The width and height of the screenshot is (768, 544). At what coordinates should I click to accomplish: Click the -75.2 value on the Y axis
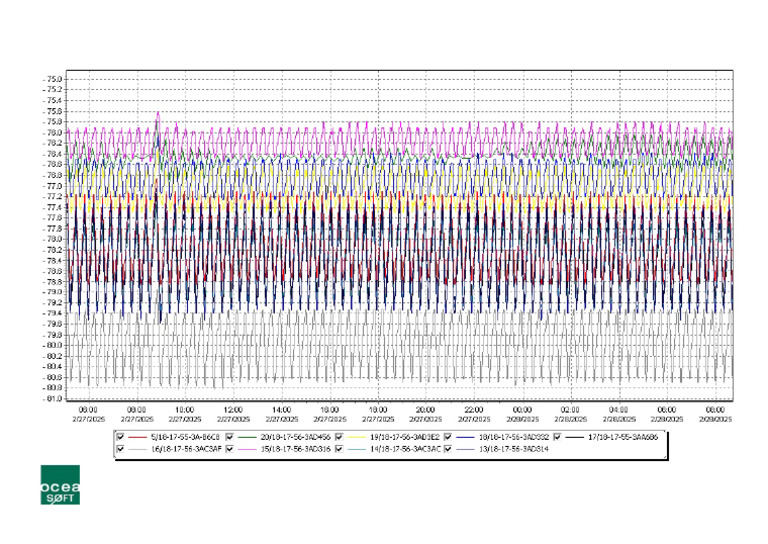click(54, 90)
